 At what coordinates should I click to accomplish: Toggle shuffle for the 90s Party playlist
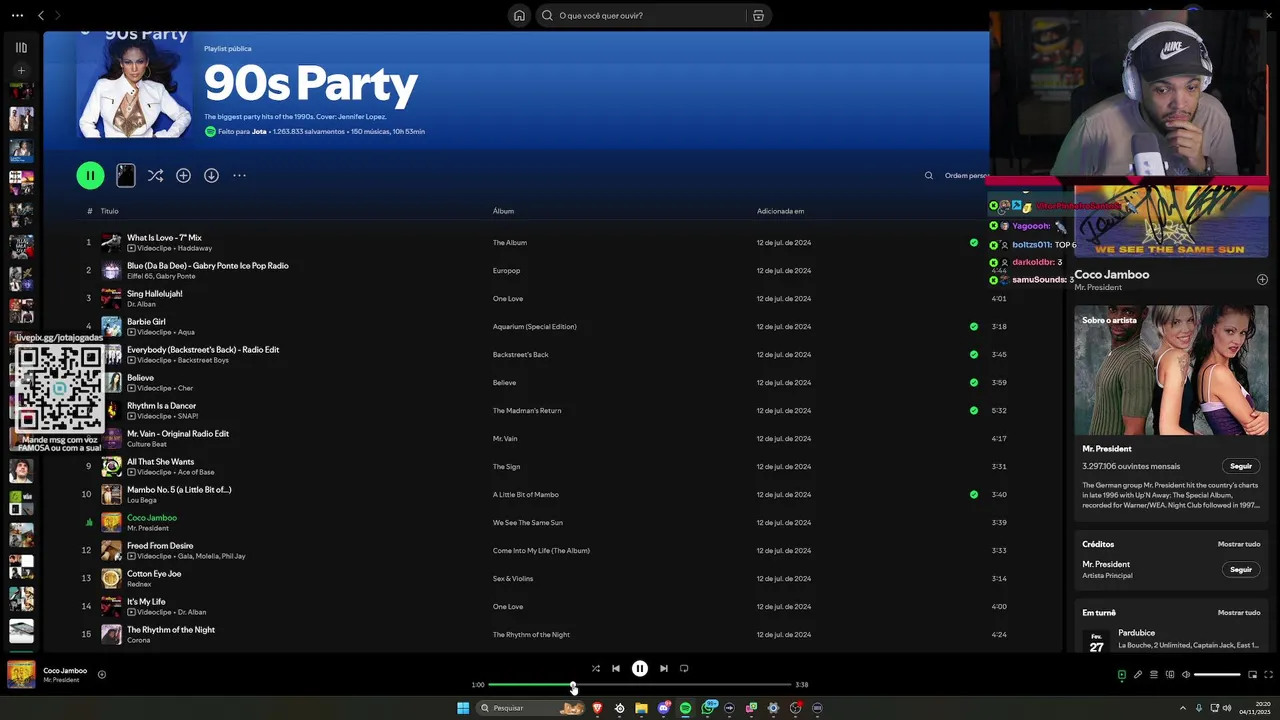pyautogui.click(x=155, y=175)
